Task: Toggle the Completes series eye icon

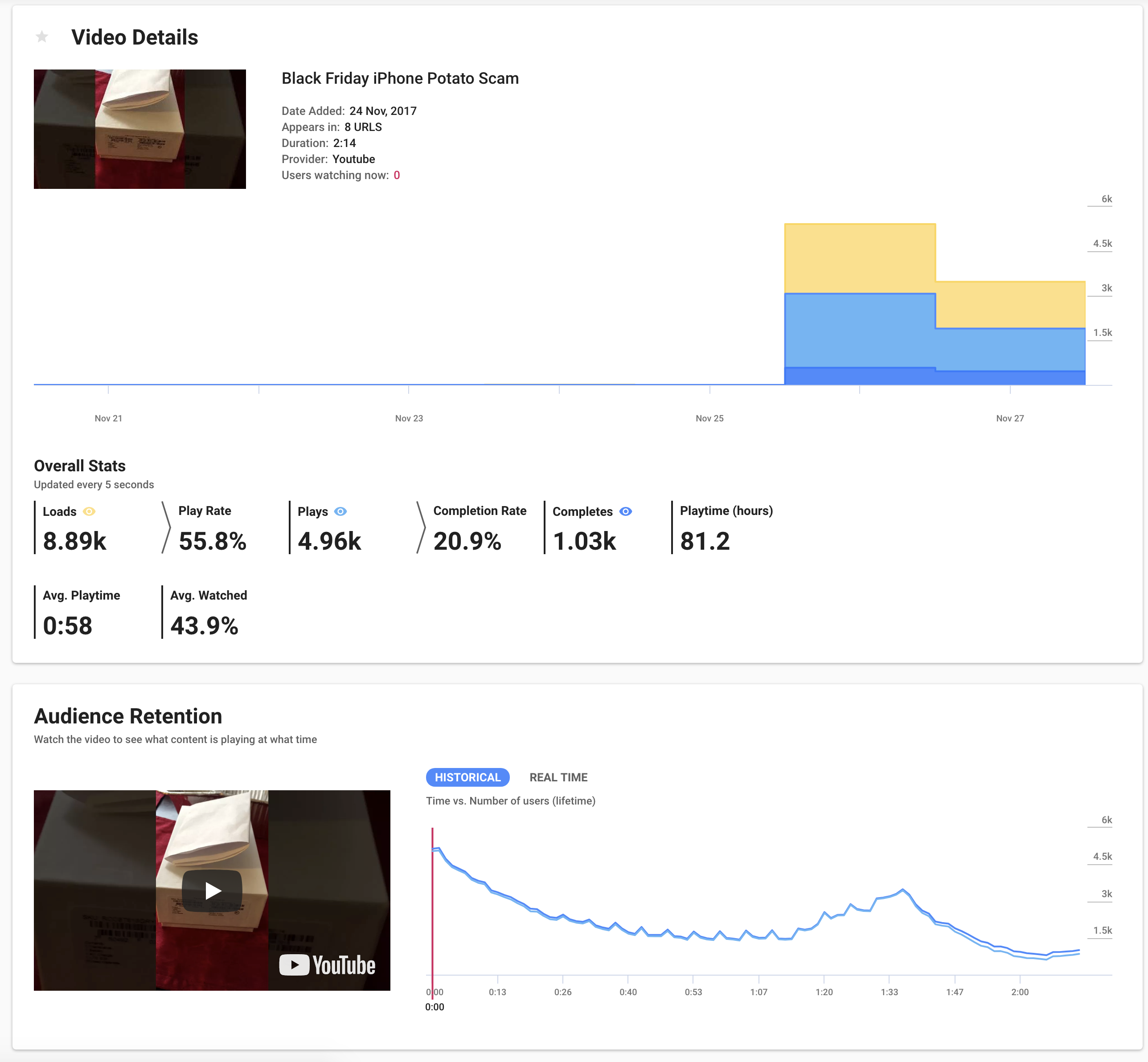Action: pyautogui.click(x=625, y=511)
